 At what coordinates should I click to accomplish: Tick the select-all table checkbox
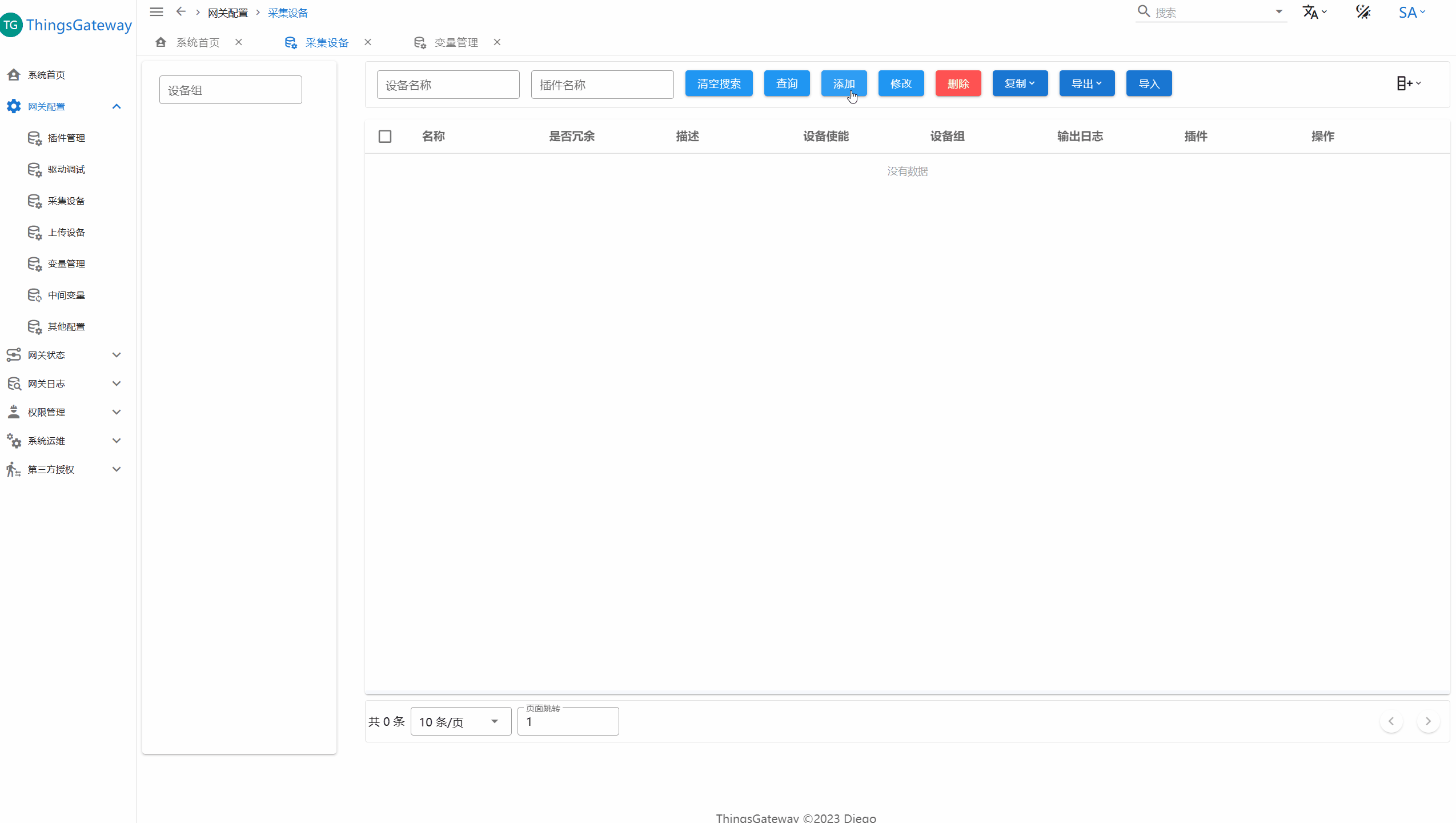(385, 136)
